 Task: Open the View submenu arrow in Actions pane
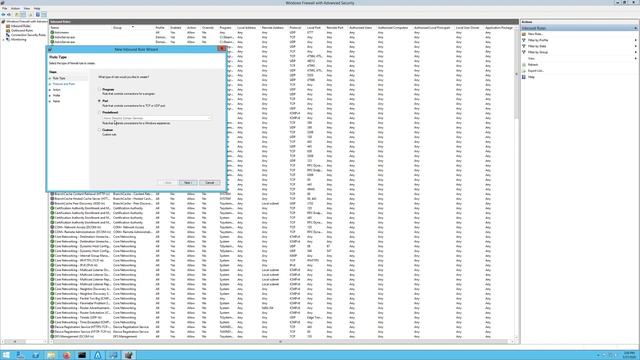pyautogui.click(x=636, y=58)
